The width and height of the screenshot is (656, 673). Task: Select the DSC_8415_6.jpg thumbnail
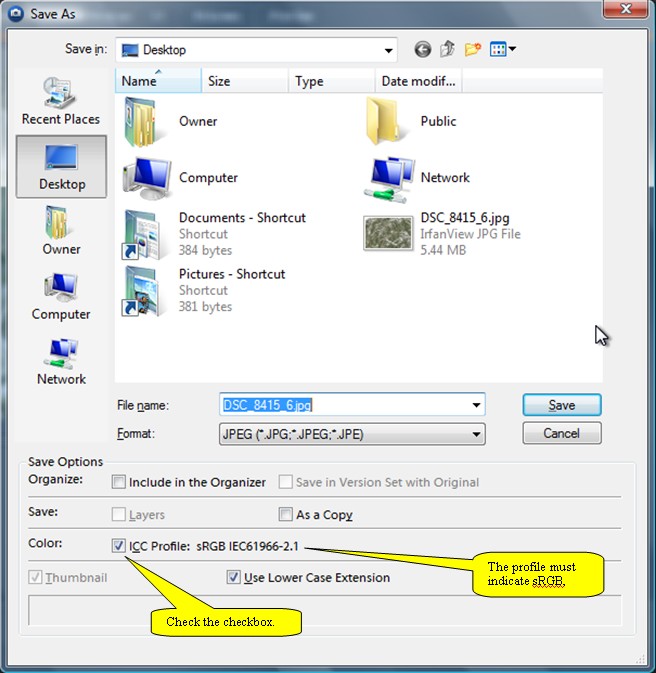(x=388, y=233)
